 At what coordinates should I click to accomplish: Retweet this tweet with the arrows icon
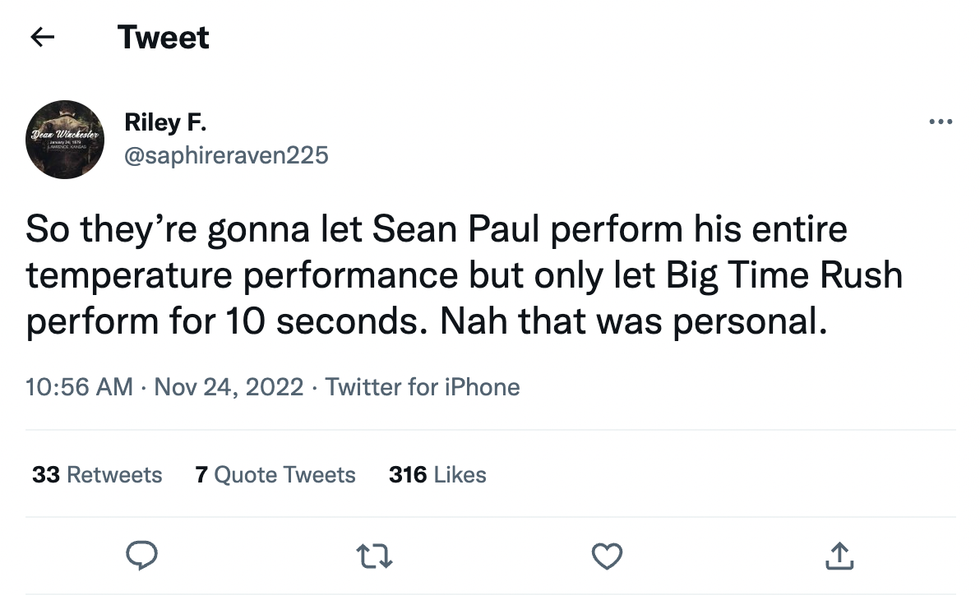376,555
